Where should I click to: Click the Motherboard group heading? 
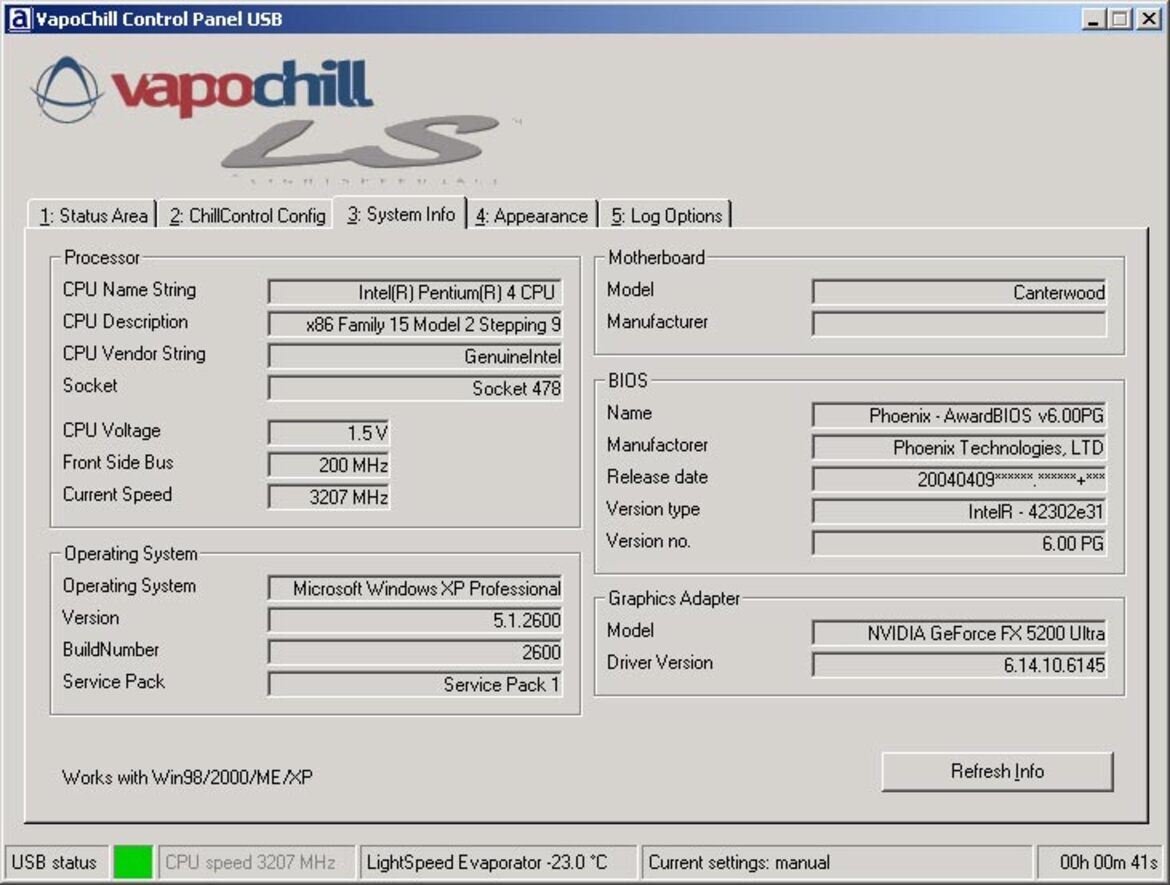click(656, 257)
